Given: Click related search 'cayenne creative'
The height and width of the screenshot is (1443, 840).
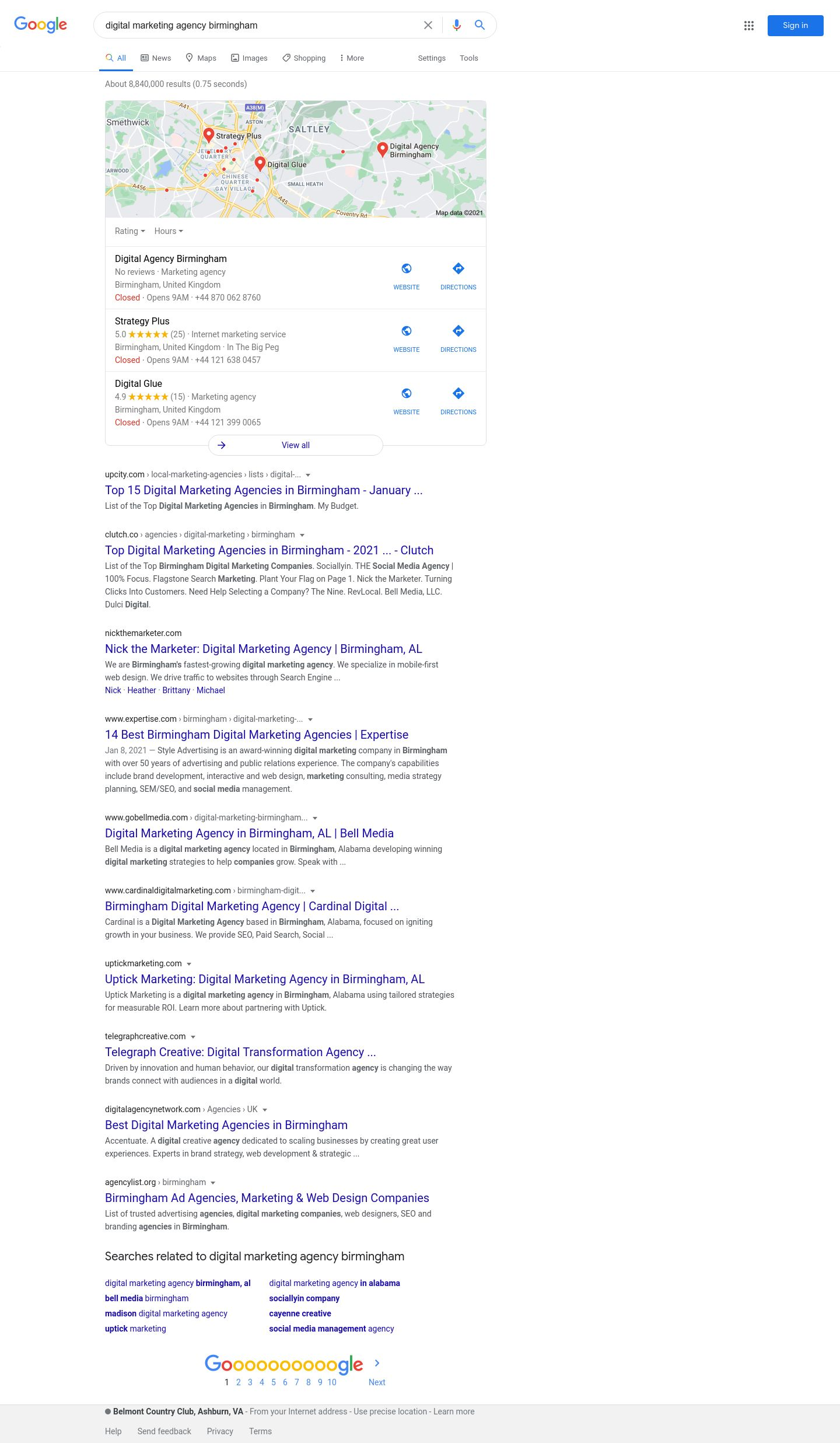Looking at the screenshot, I should (300, 1313).
